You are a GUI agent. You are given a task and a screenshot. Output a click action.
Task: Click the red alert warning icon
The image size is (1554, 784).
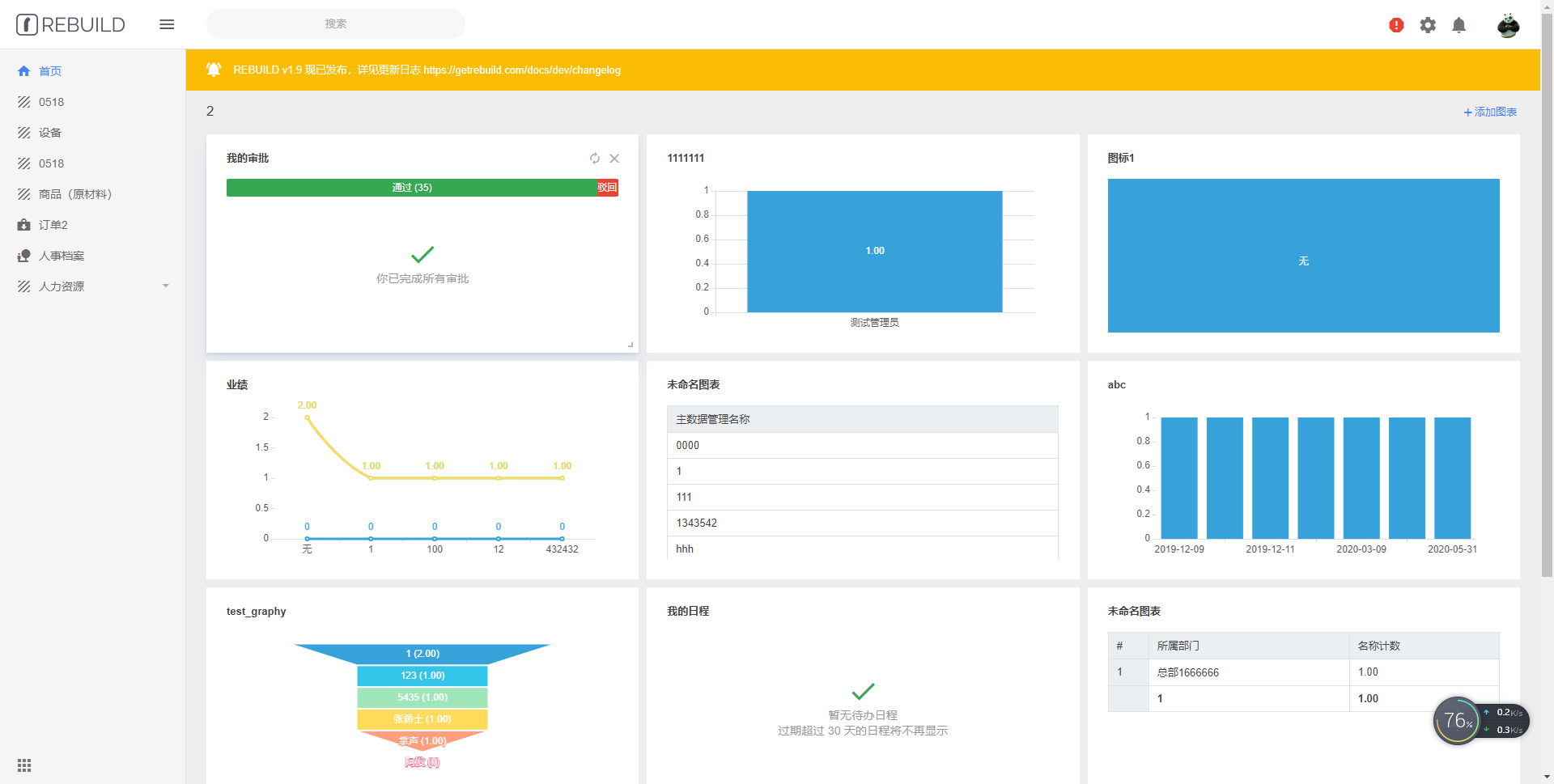click(x=1396, y=25)
